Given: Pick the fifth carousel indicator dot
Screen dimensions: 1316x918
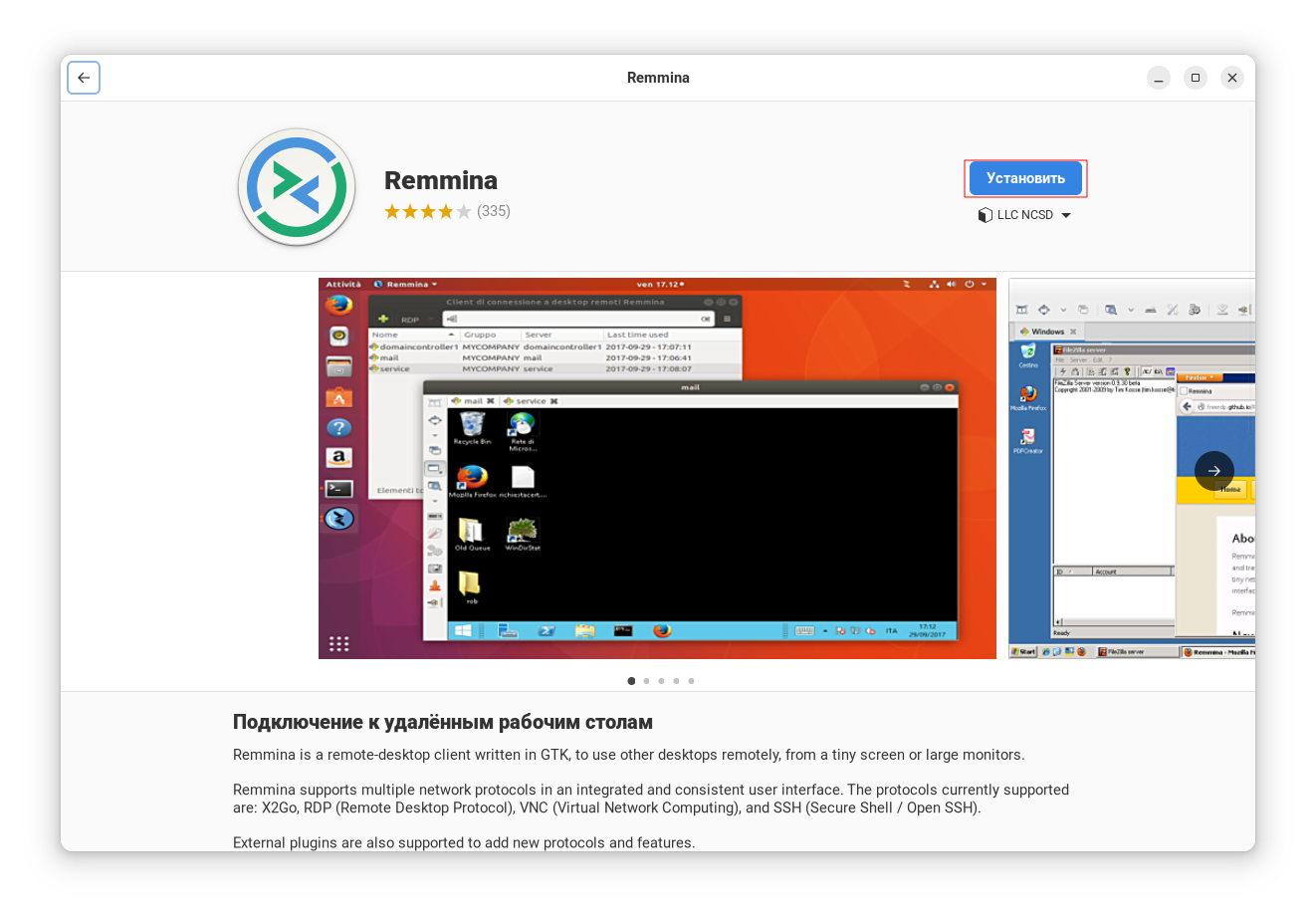Looking at the screenshot, I should point(691,681).
